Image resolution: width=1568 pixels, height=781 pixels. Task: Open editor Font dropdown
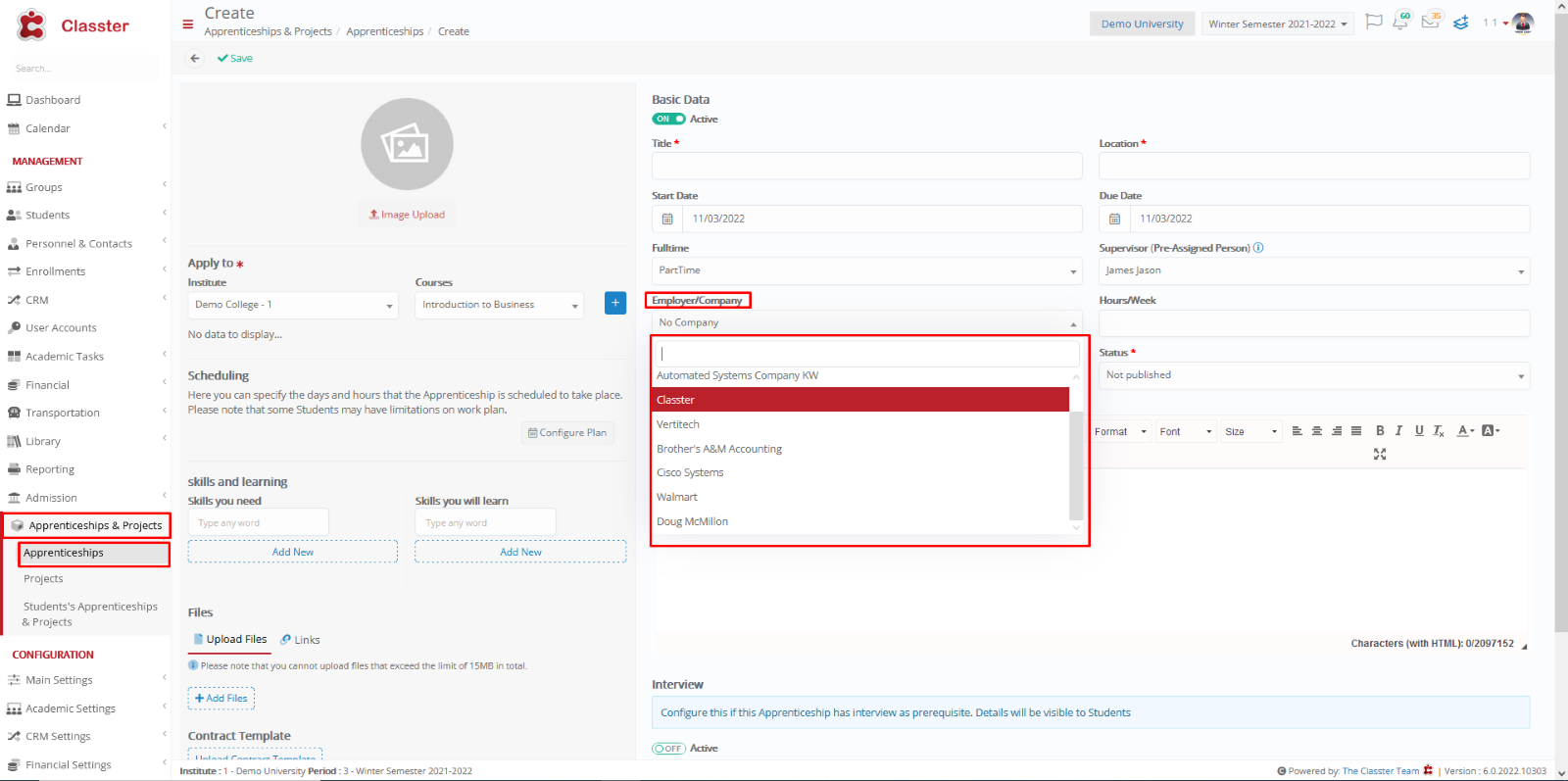(1186, 431)
